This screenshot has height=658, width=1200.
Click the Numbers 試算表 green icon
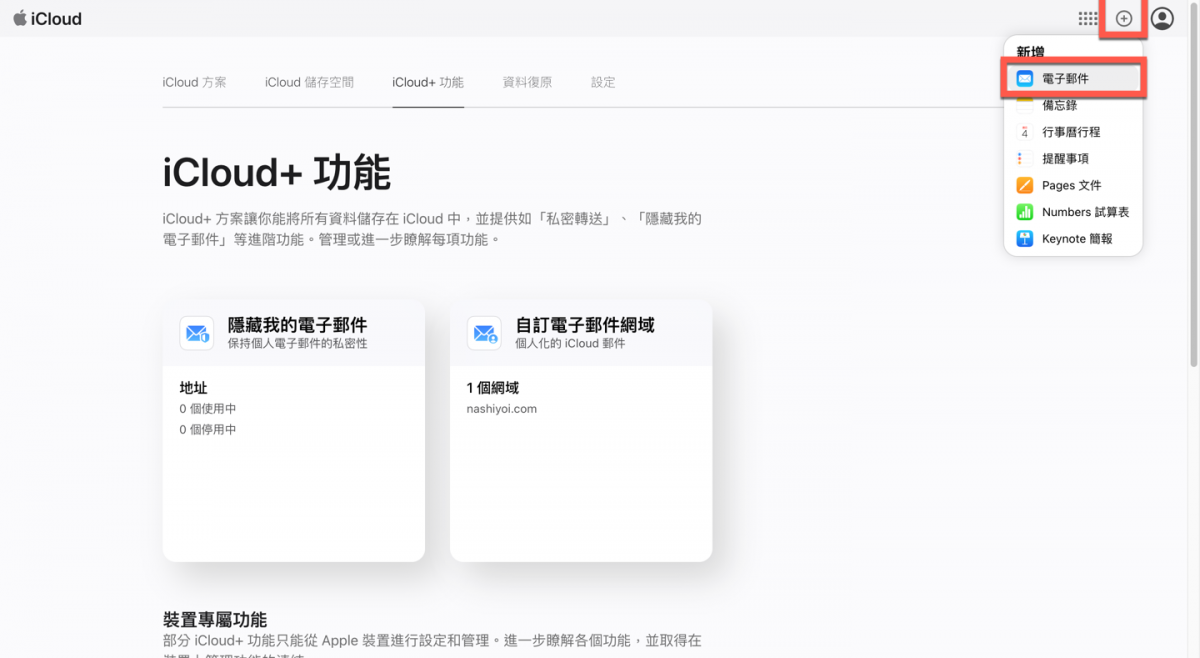[x=1025, y=212]
